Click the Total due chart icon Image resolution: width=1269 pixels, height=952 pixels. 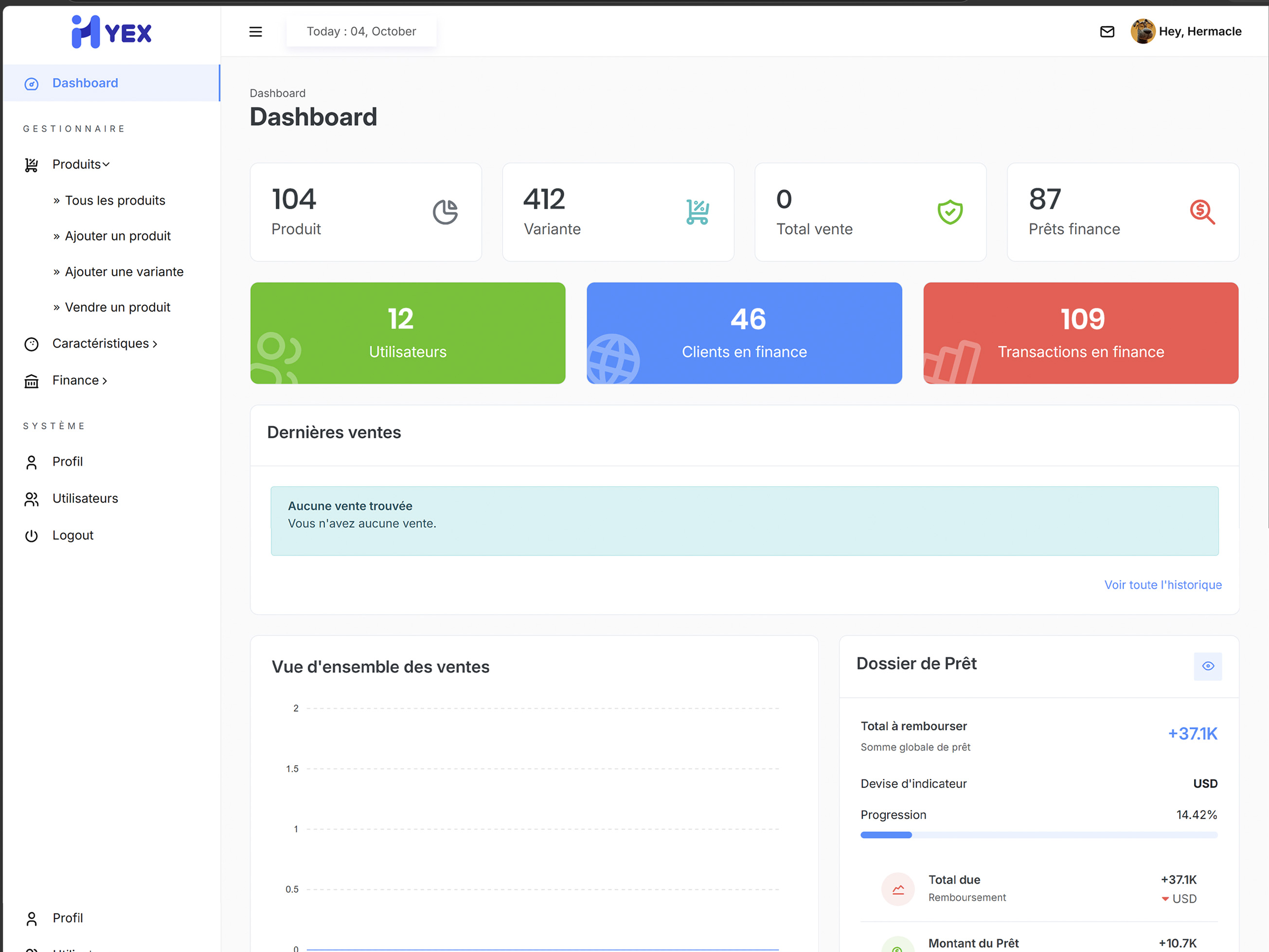point(898,889)
